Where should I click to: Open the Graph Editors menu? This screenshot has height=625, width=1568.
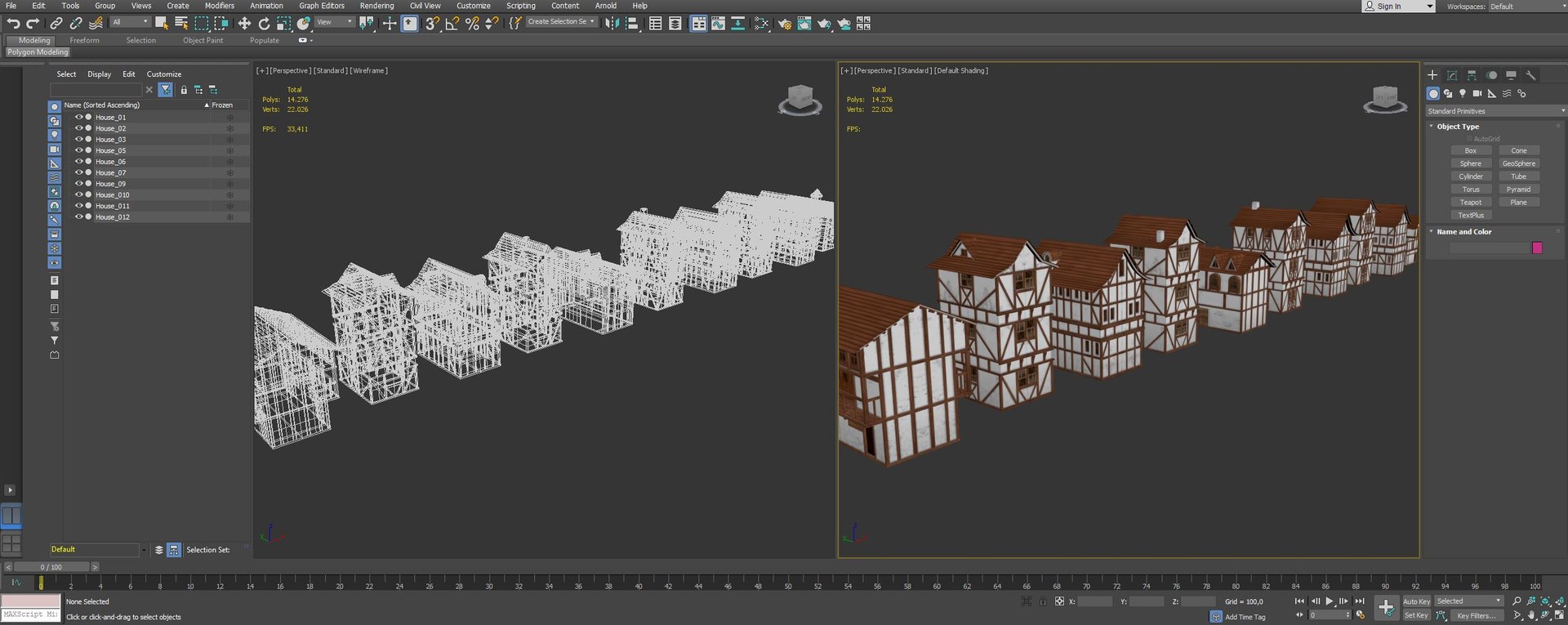point(322,6)
